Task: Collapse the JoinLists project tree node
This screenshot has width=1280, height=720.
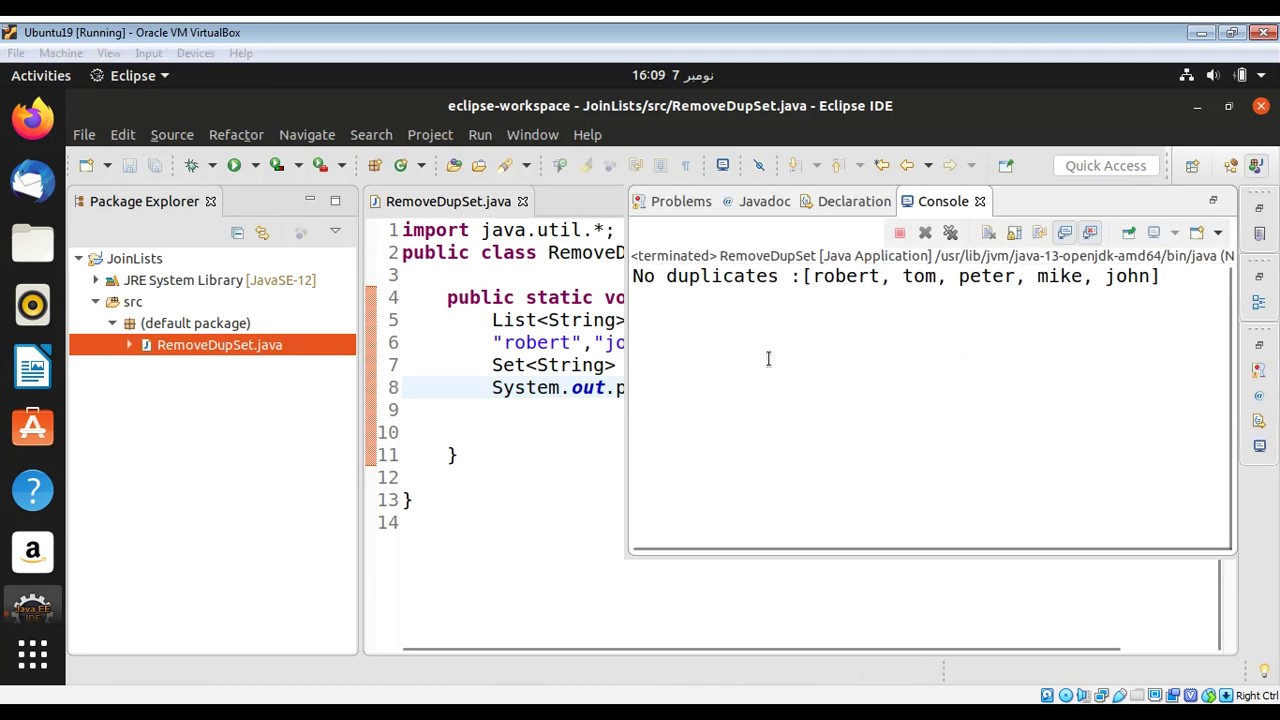Action: click(79, 258)
